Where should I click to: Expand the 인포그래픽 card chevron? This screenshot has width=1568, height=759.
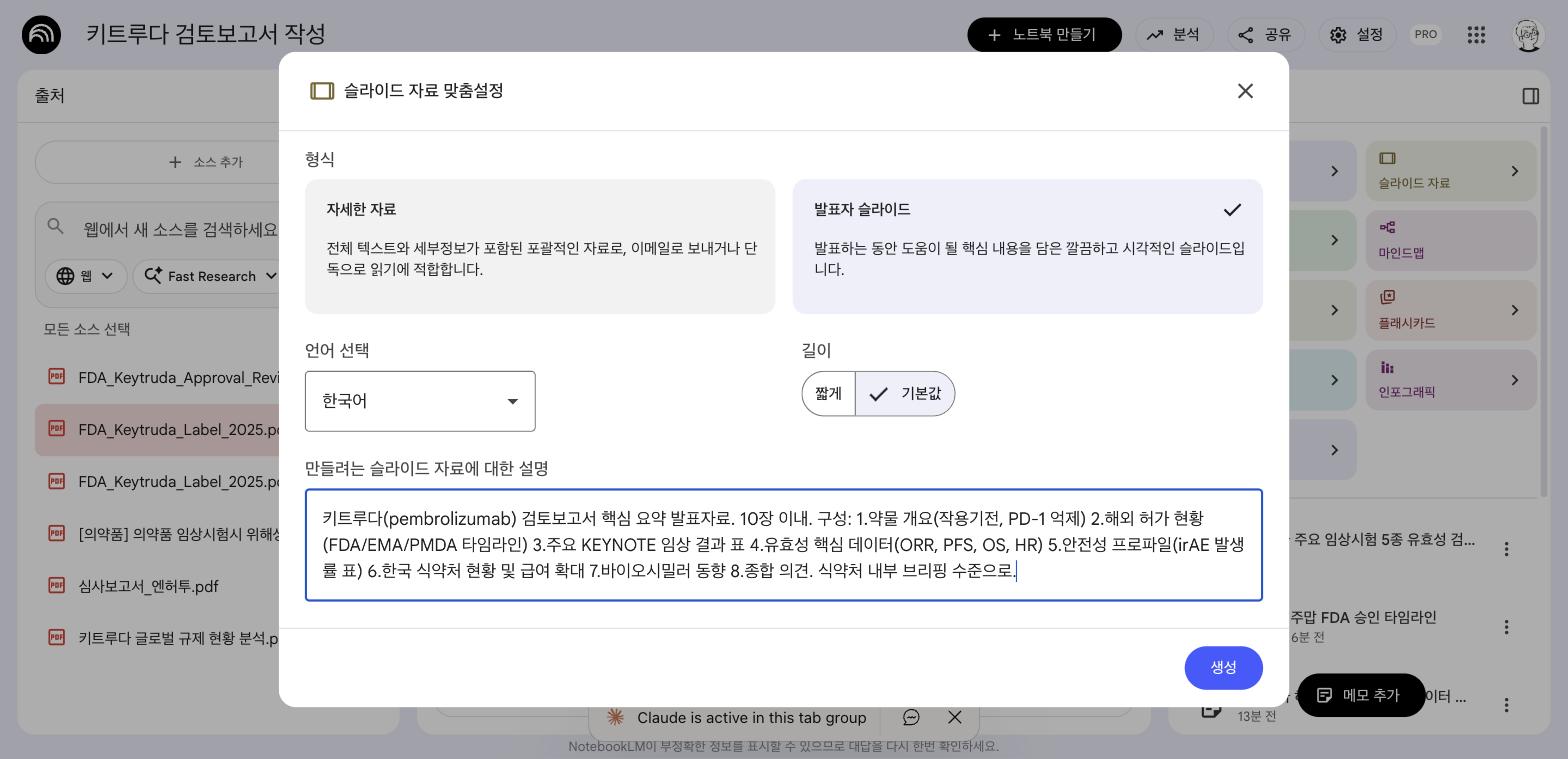pyautogui.click(x=1514, y=380)
